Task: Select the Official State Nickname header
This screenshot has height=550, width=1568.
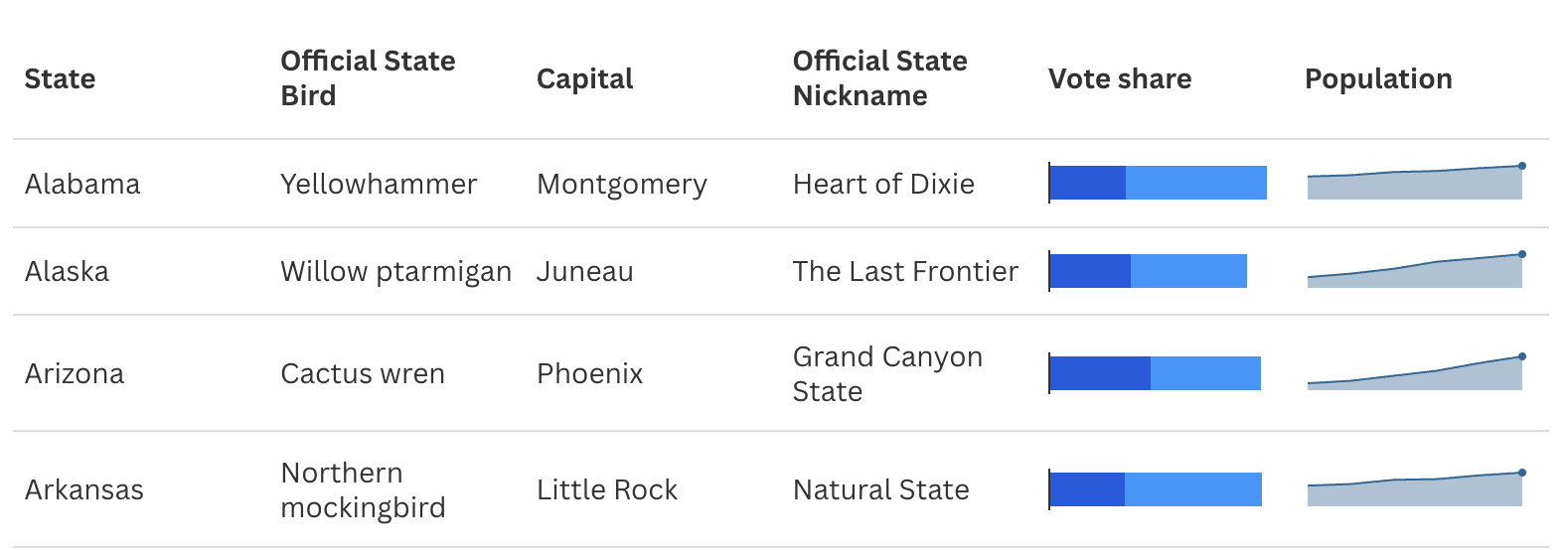Action: tap(879, 78)
